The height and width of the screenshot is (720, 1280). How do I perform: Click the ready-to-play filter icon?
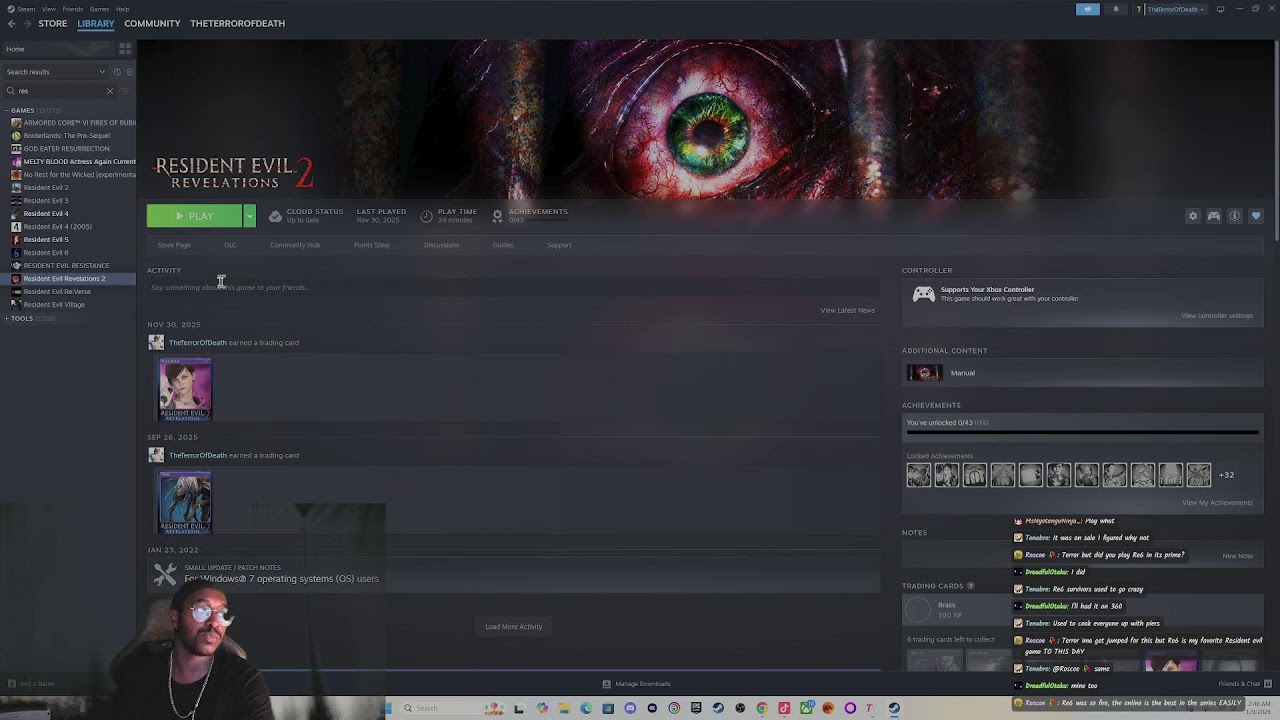pyautogui.click(x=129, y=72)
